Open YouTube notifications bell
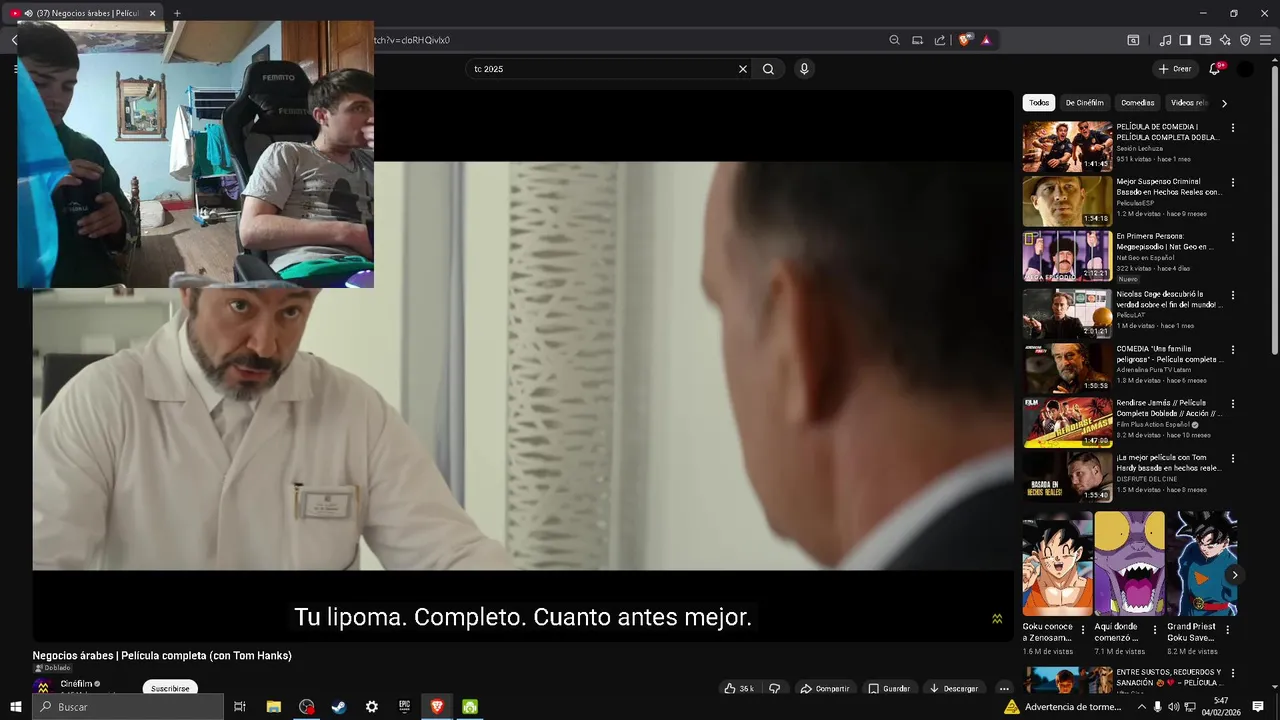 pyautogui.click(x=1215, y=69)
